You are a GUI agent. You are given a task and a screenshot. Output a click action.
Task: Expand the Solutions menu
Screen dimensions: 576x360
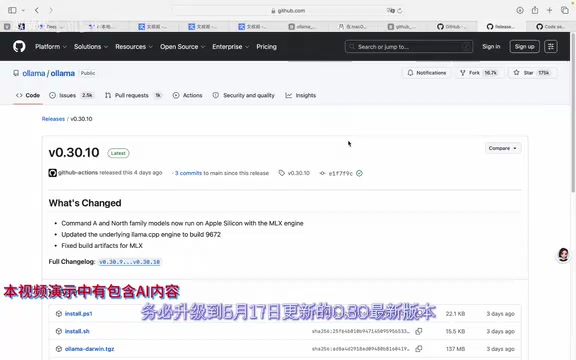coord(91,47)
